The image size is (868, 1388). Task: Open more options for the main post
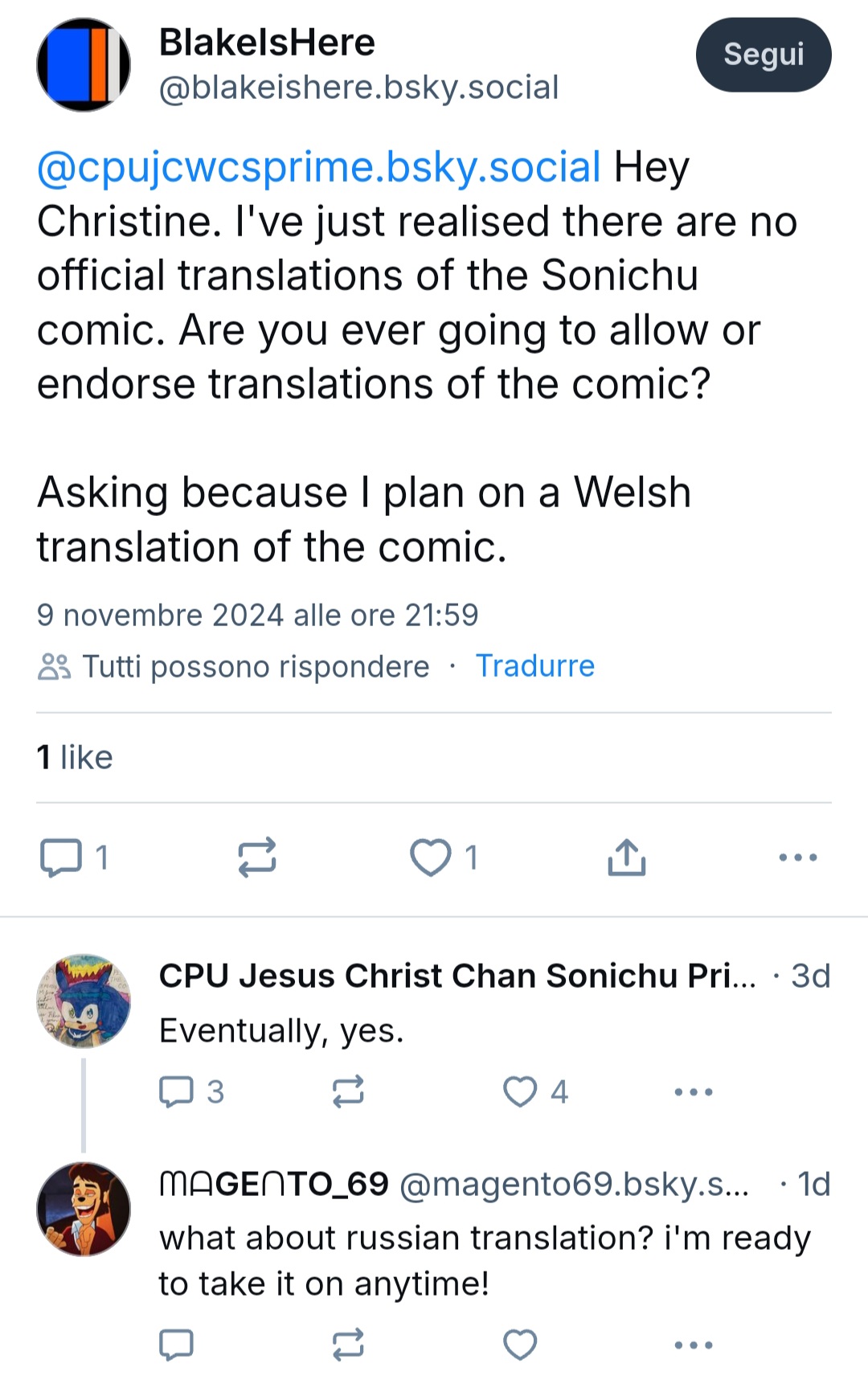coord(798,858)
